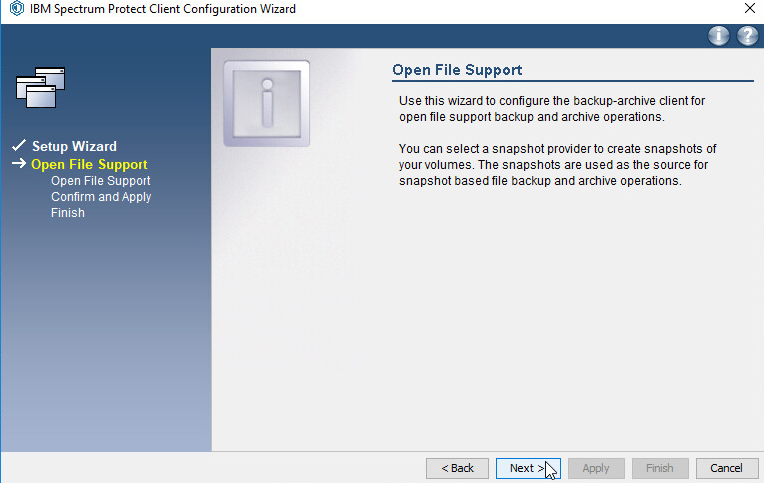The image size is (764, 483).
Task: Click the arrow beside the current Open File Support step
Action: coord(19,164)
